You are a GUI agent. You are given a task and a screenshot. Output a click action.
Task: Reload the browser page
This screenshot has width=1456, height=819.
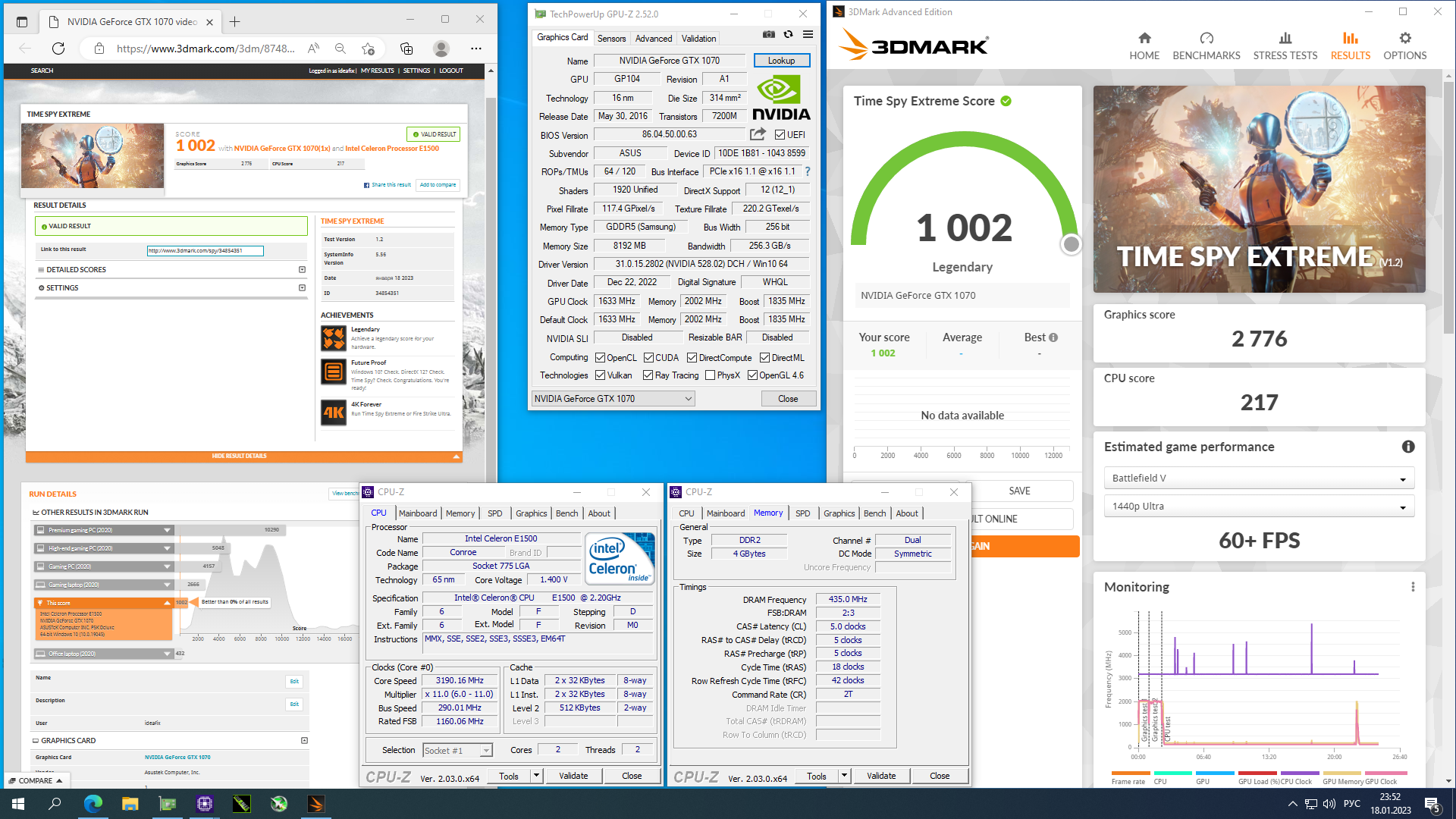[x=58, y=49]
